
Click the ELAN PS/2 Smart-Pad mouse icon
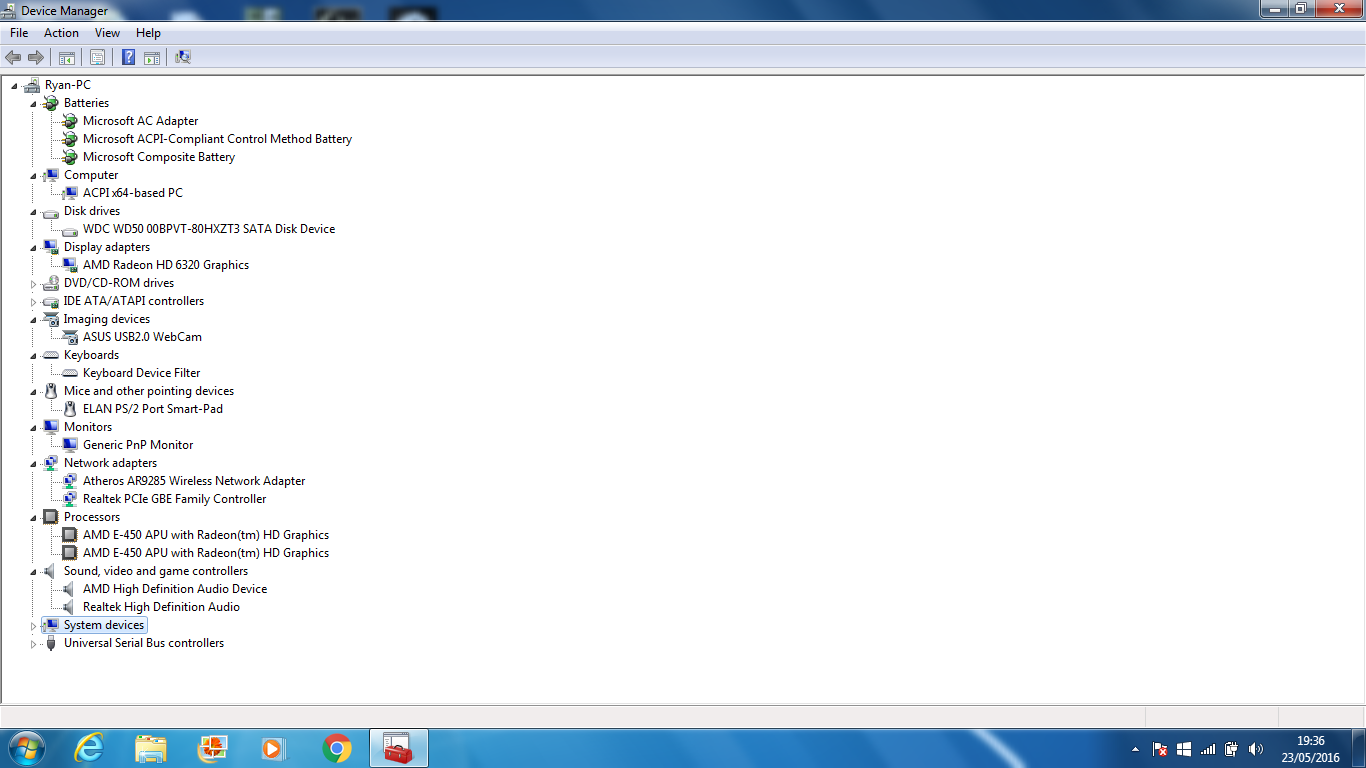point(69,409)
